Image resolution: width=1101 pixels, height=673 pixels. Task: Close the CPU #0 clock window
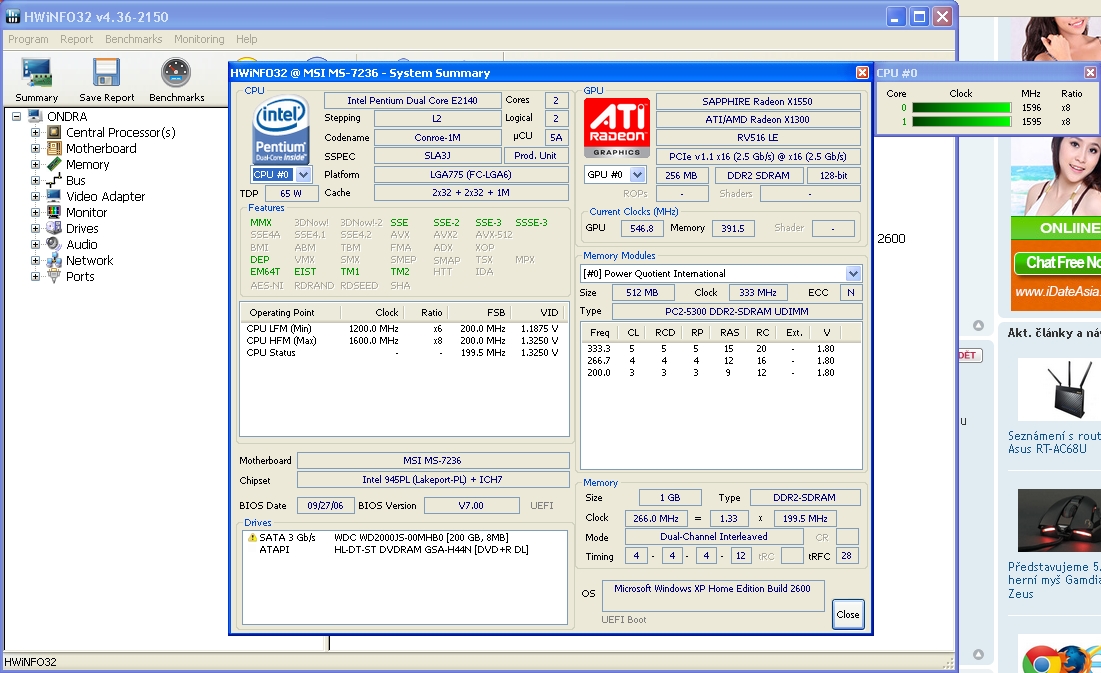pyautogui.click(x=1090, y=73)
